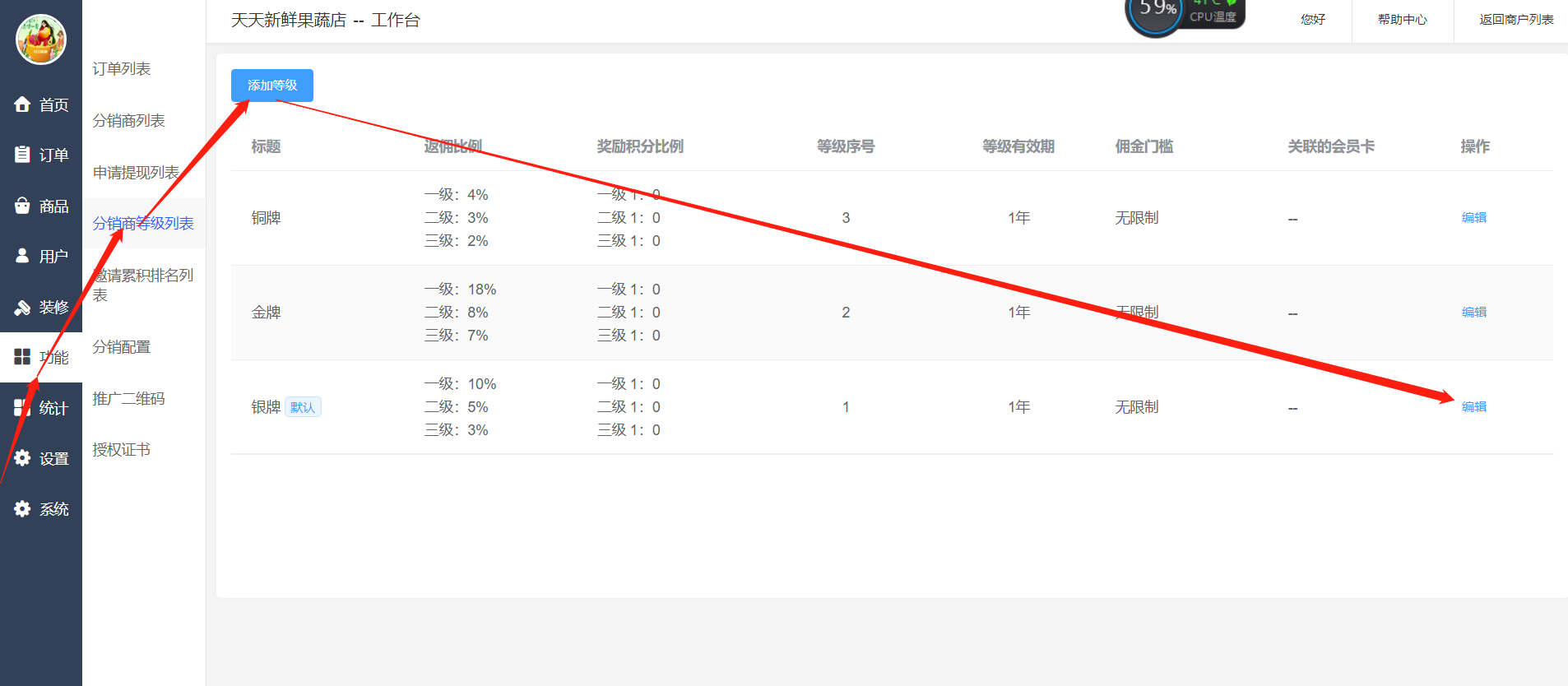Open 分销商列表 submenu item
Image resolution: width=1568 pixels, height=686 pixels.
[x=128, y=121]
